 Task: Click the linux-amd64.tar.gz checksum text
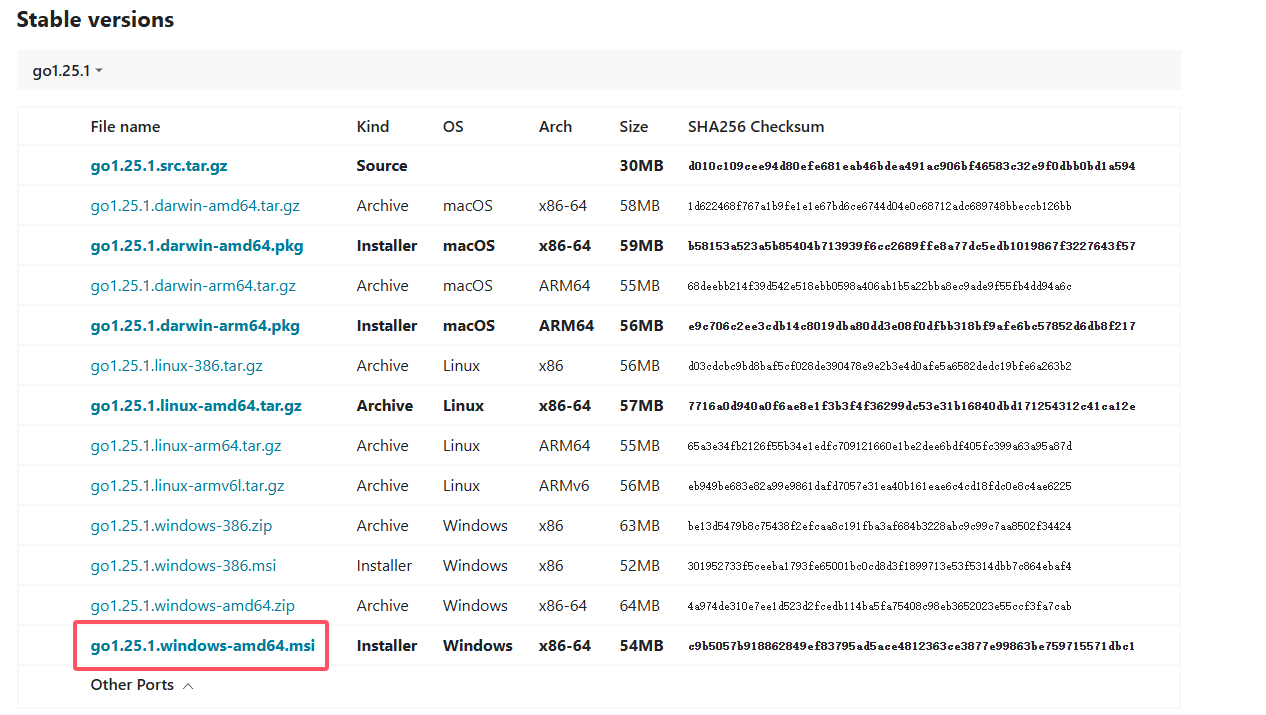pyautogui.click(x=910, y=406)
